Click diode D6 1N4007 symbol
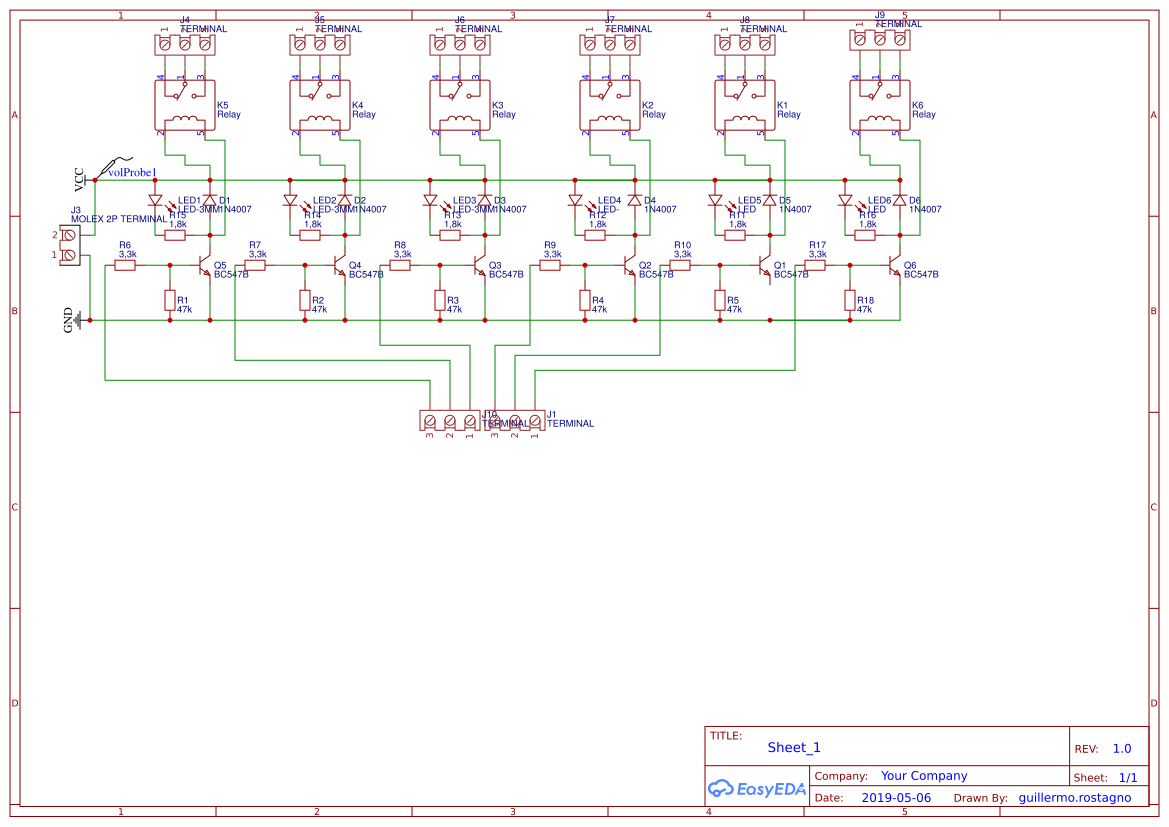Image resolution: width=1169 pixels, height=827 pixels. tap(898, 199)
